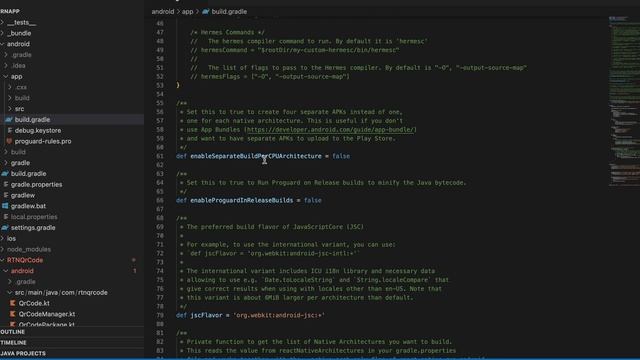The height and width of the screenshot is (360, 640).
Task: Open settings.gradle file
Action: [33, 228]
